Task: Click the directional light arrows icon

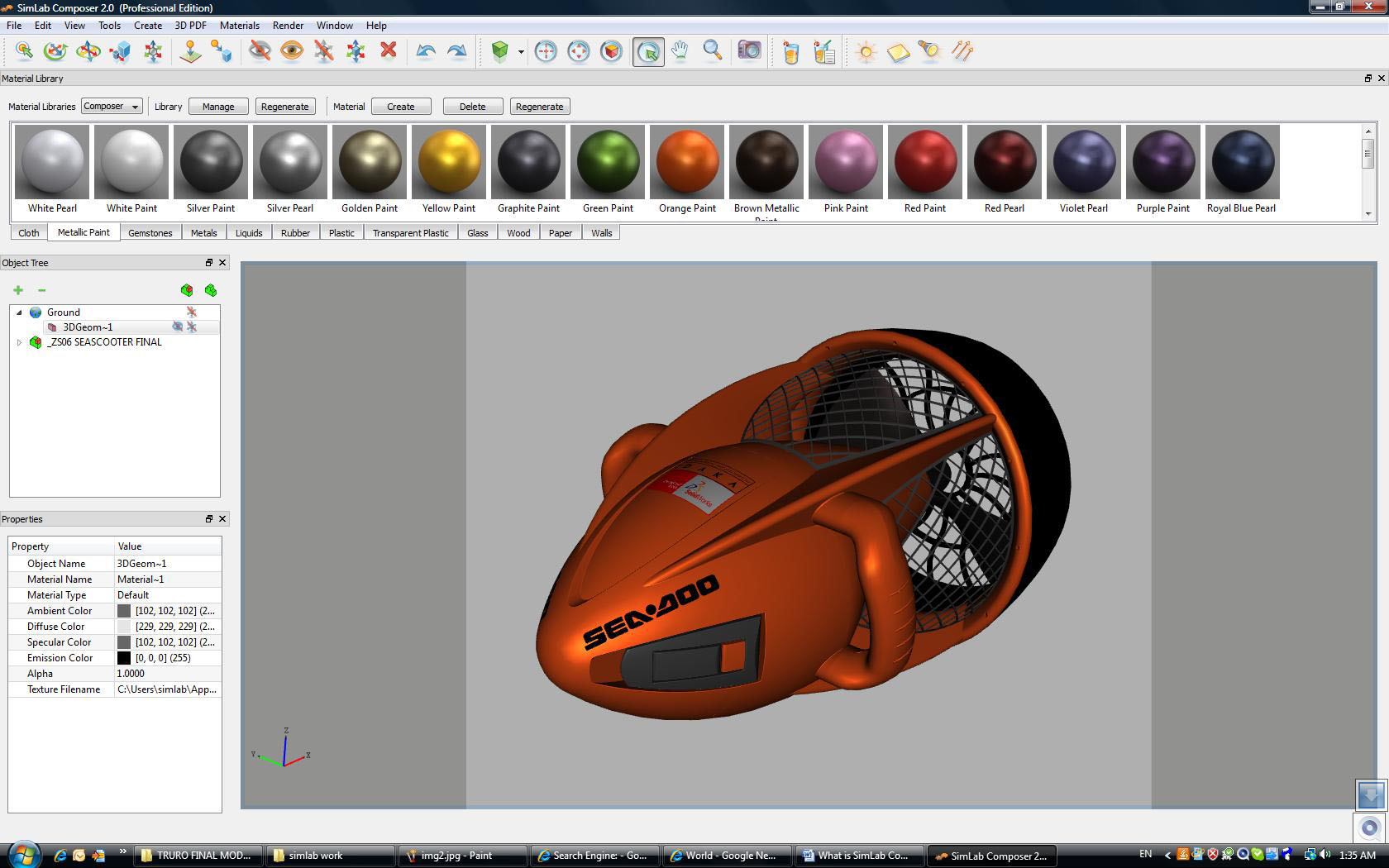Action: click(x=962, y=51)
